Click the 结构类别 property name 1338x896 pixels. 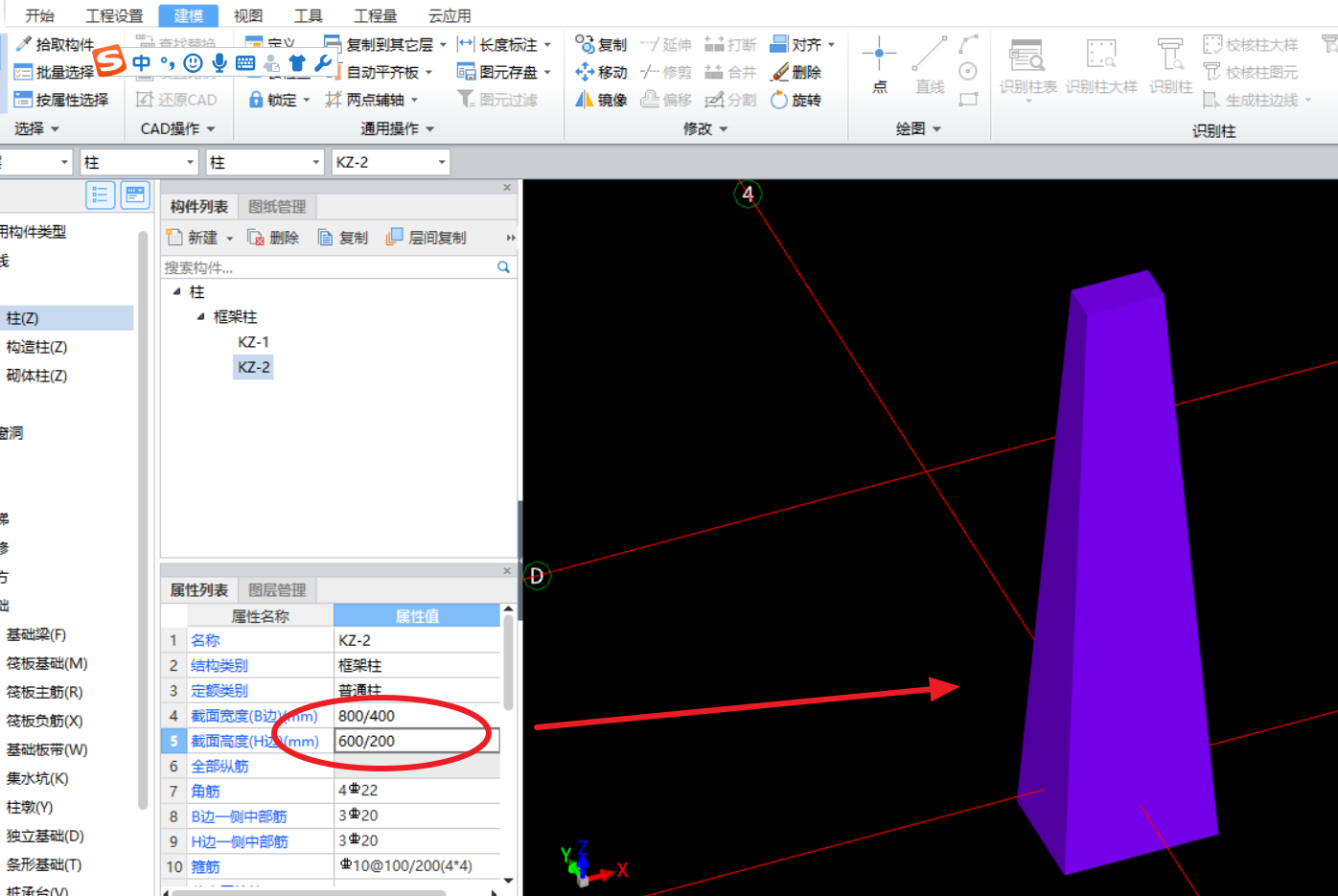coord(219,665)
